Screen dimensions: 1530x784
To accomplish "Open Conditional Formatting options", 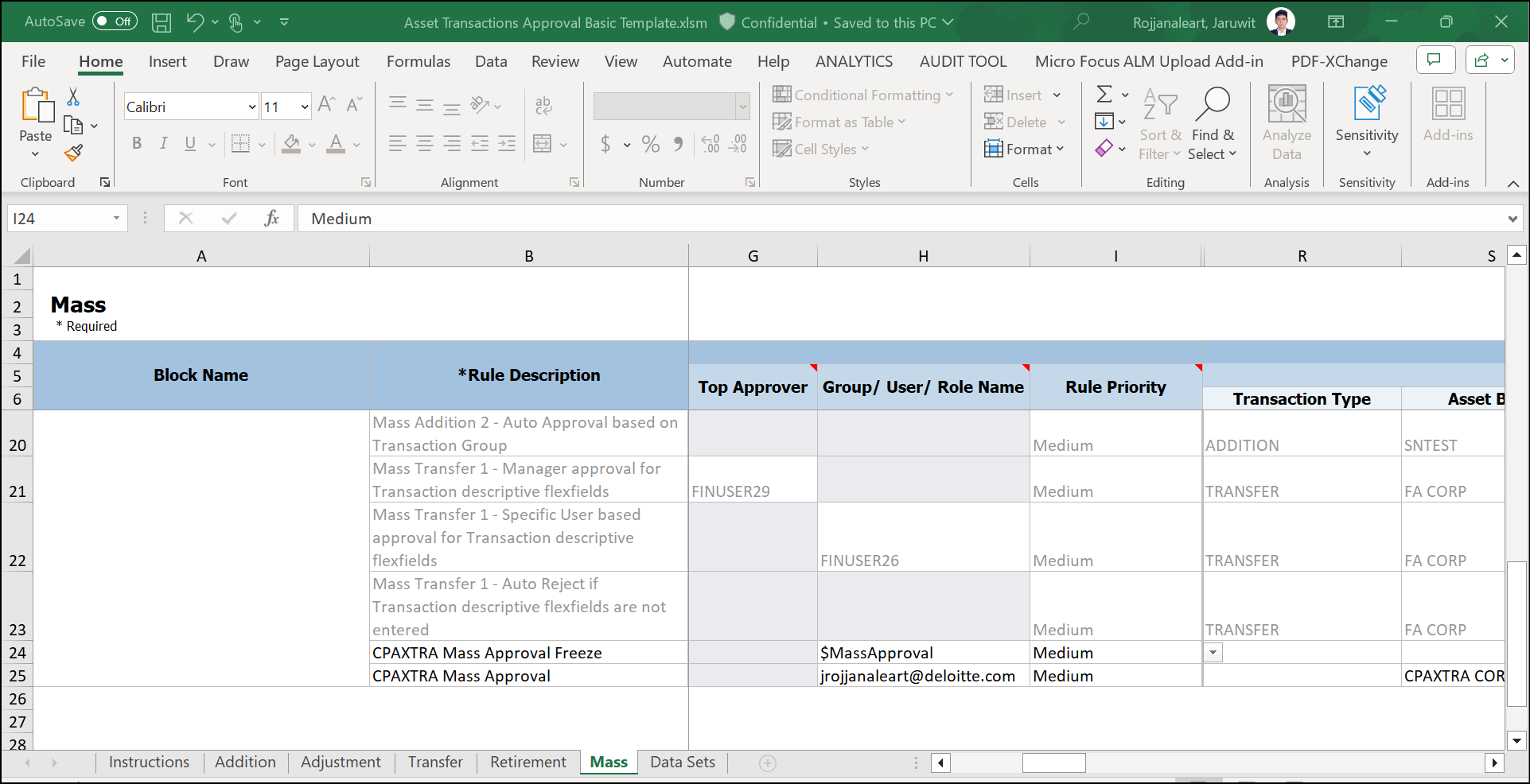I will click(x=864, y=95).
